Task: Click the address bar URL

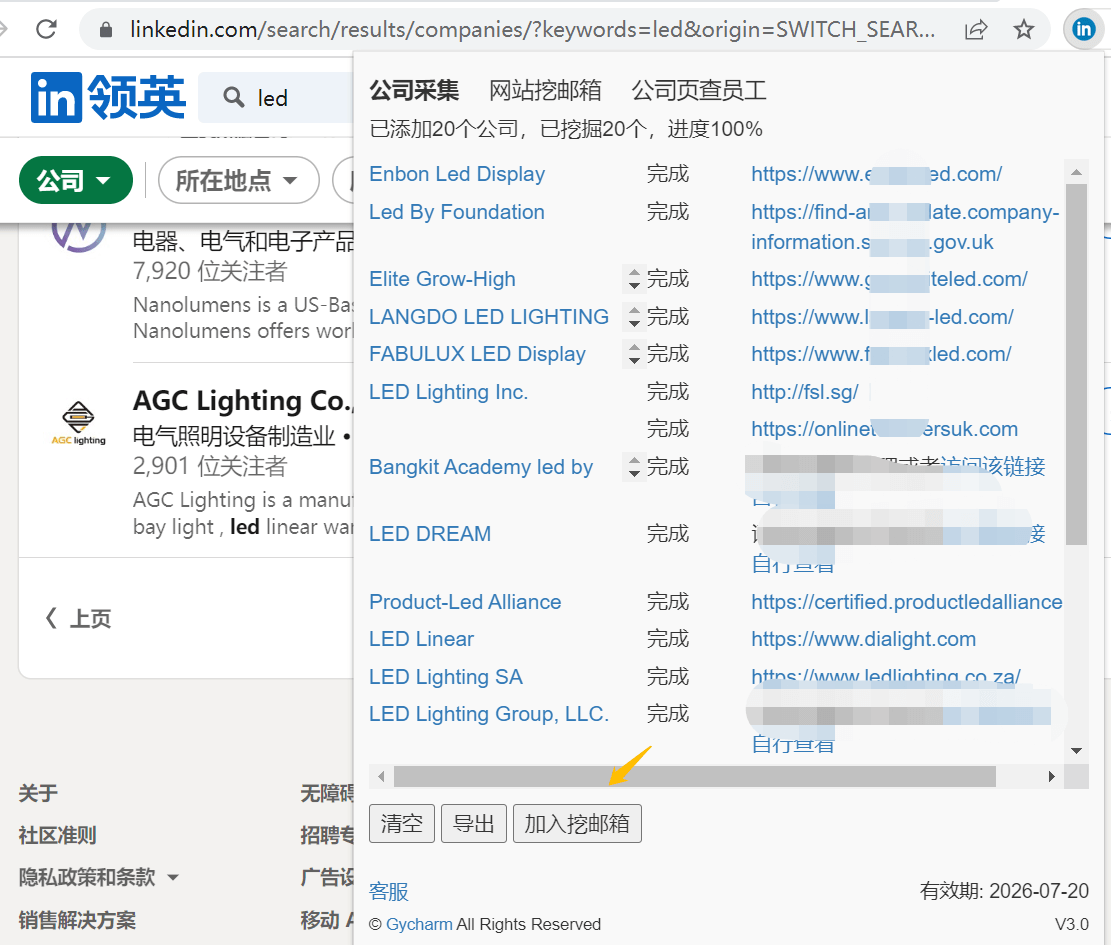Action: (x=532, y=29)
